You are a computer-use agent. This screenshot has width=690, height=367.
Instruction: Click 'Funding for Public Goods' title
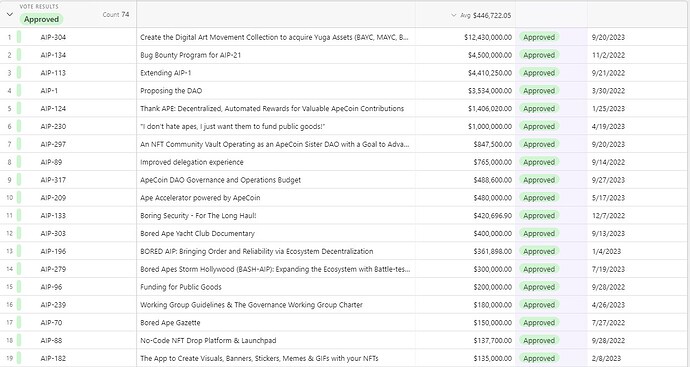tap(180, 287)
